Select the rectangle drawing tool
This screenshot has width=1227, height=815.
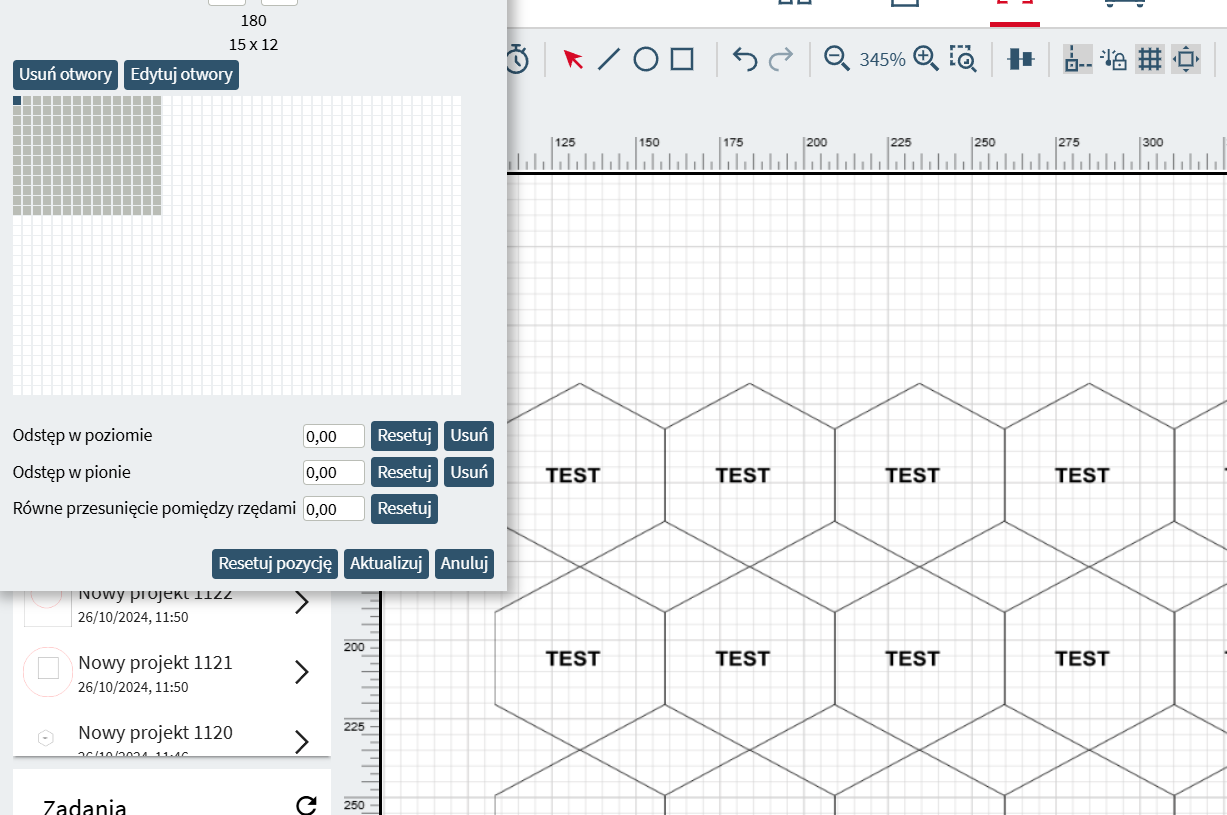coord(682,59)
